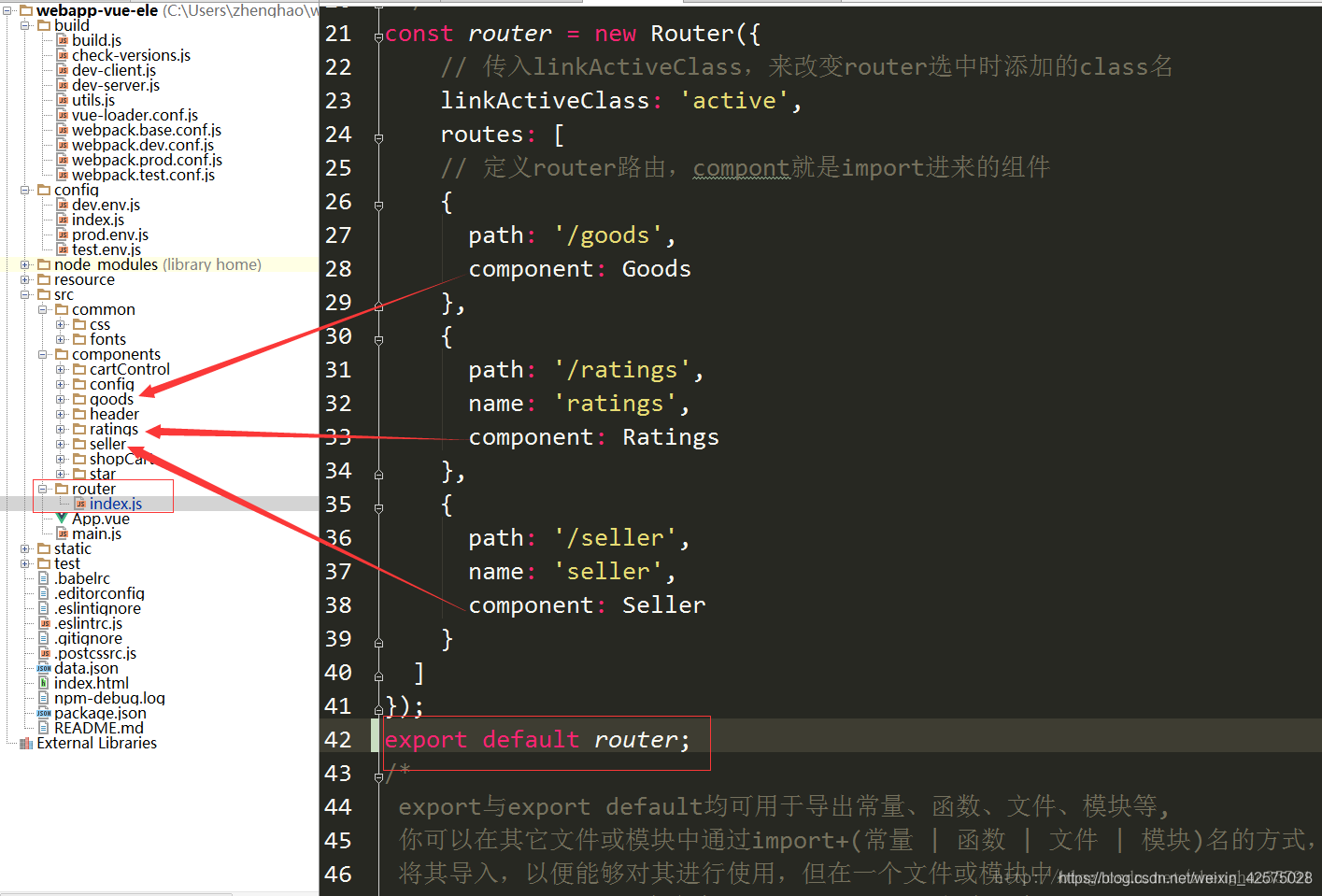Collapse the components folder

coord(43,354)
